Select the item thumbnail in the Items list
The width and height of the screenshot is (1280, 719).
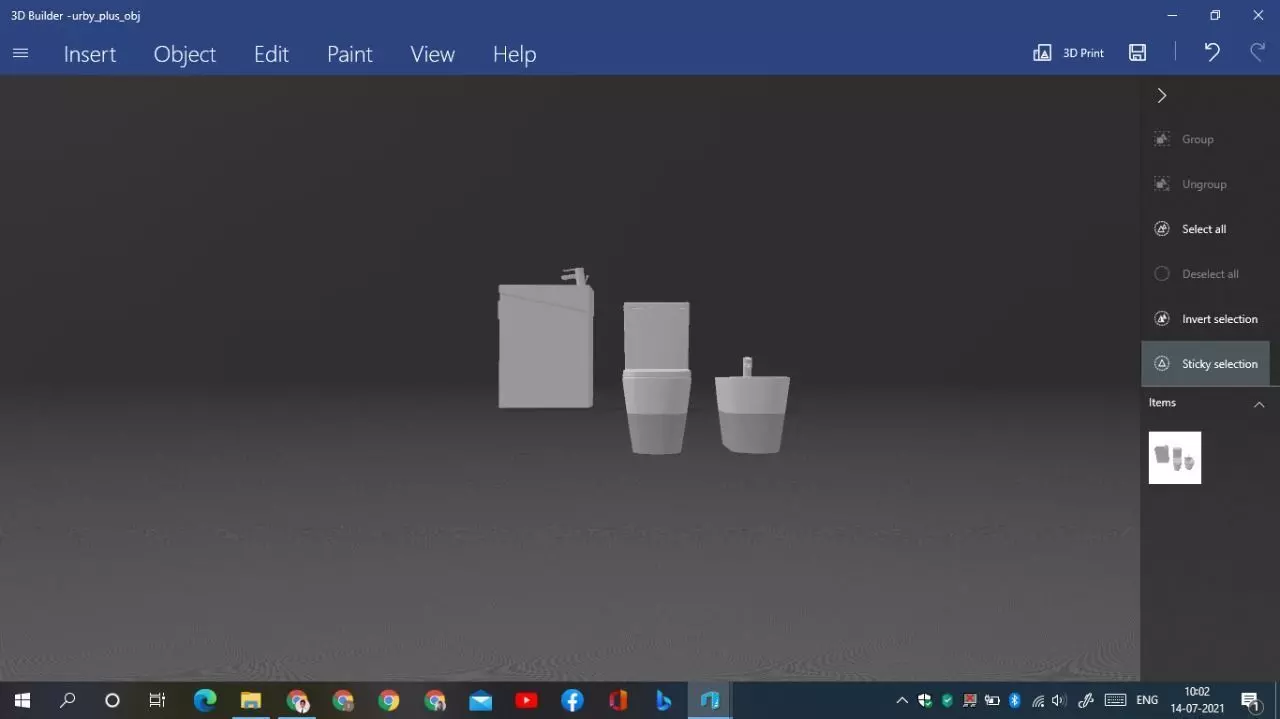tap(1175, 458)
